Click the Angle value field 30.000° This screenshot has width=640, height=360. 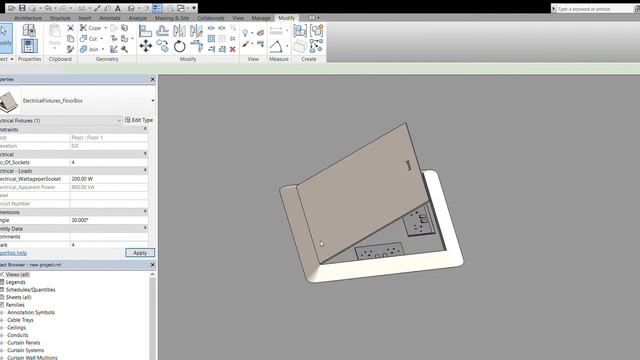pos(109,220)
